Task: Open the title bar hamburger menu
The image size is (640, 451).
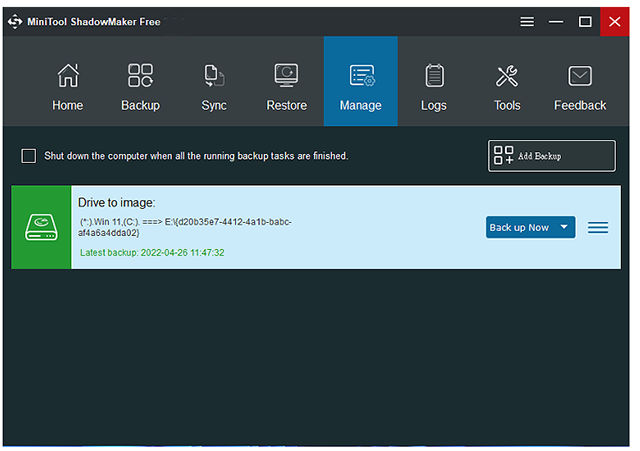Action: [527, 21]
